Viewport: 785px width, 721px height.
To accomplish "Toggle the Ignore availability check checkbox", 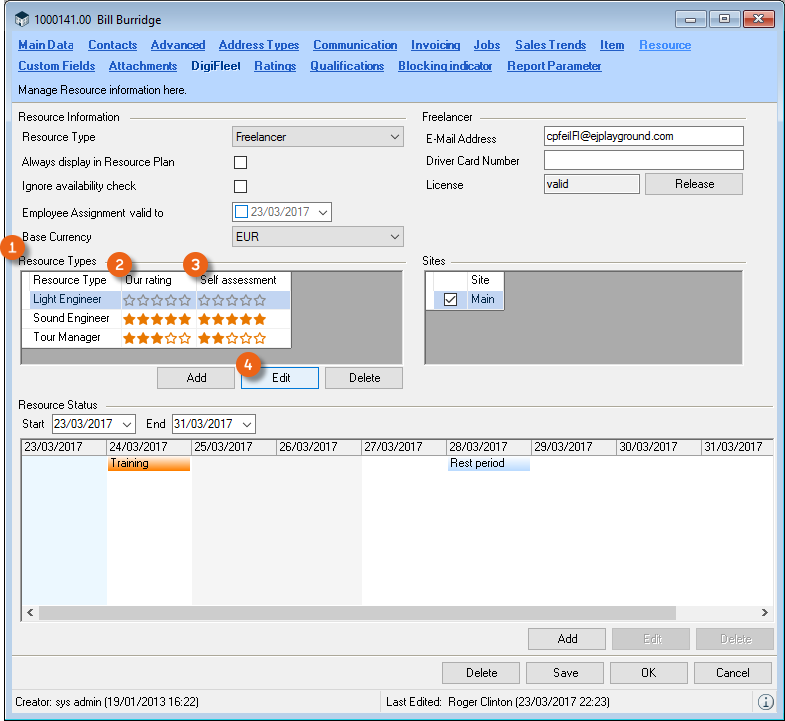I will [x=240, y=186].
